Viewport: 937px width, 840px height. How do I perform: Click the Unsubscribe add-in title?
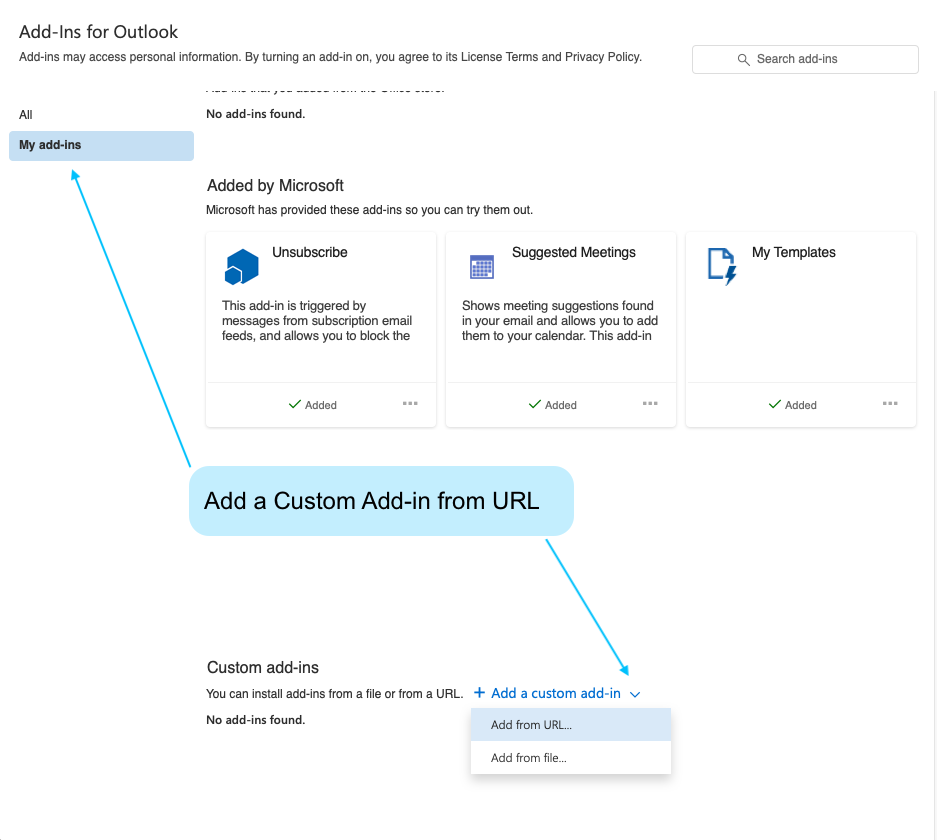310,253
